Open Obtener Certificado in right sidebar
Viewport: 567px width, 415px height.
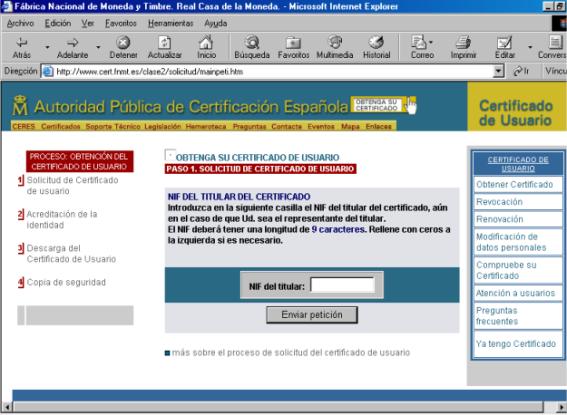(x=514, y=184)
